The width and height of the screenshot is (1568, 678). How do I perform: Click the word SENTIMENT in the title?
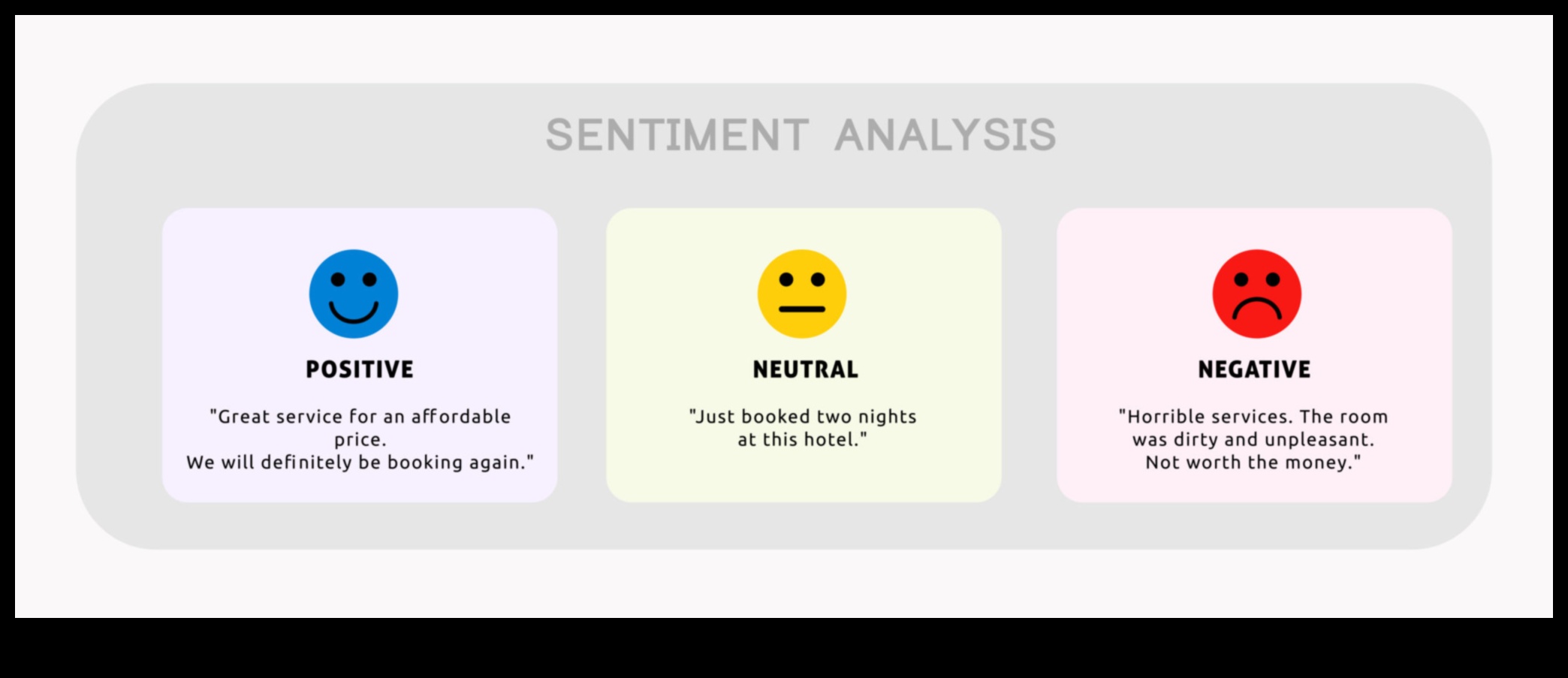pyautogui.click(x=677, y=135)
